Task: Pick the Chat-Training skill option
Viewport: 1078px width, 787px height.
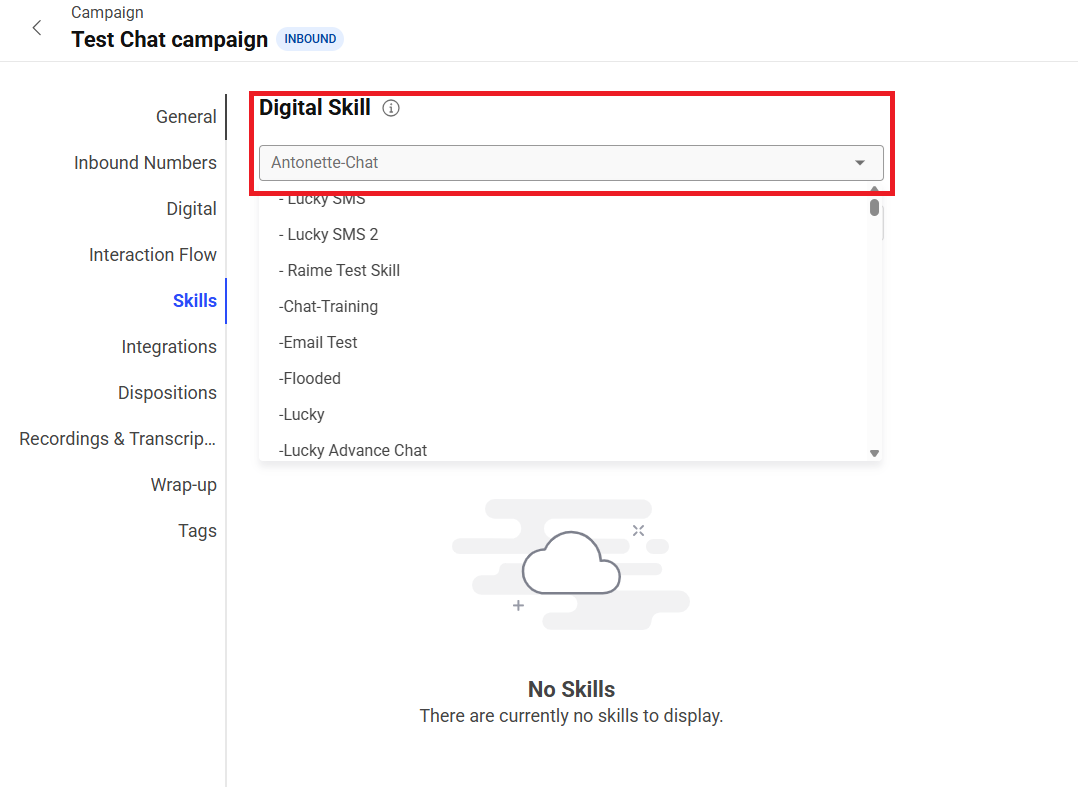Action: click(x=570, y=307)
